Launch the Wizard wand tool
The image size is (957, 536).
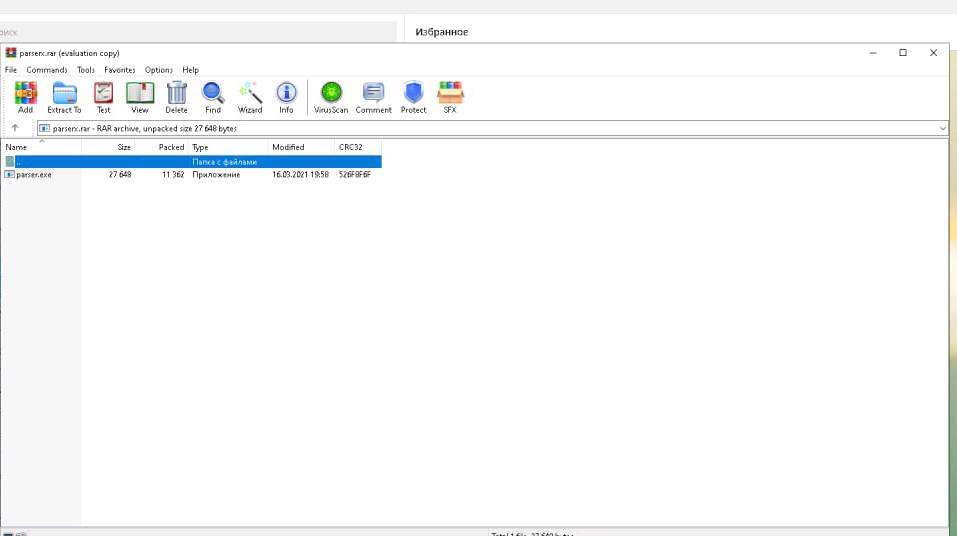[250, 97]
